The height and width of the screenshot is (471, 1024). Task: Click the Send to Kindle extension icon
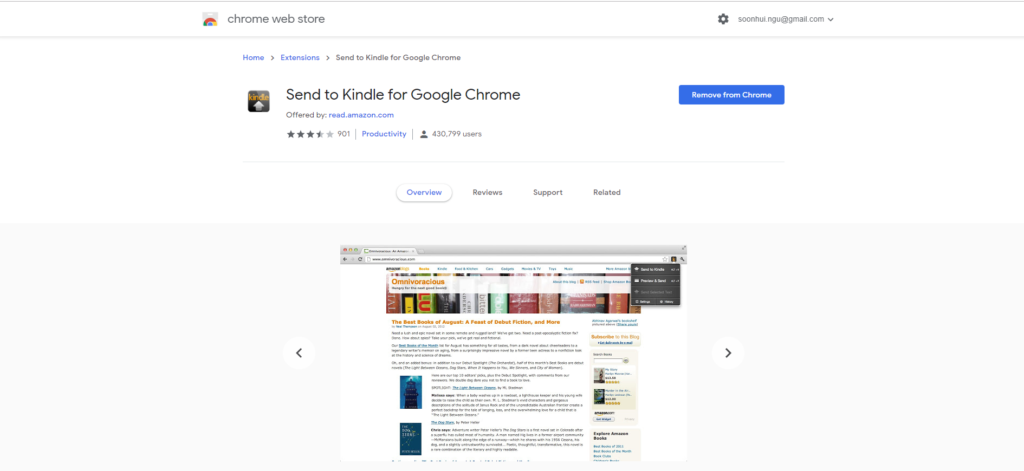[259, 101]
